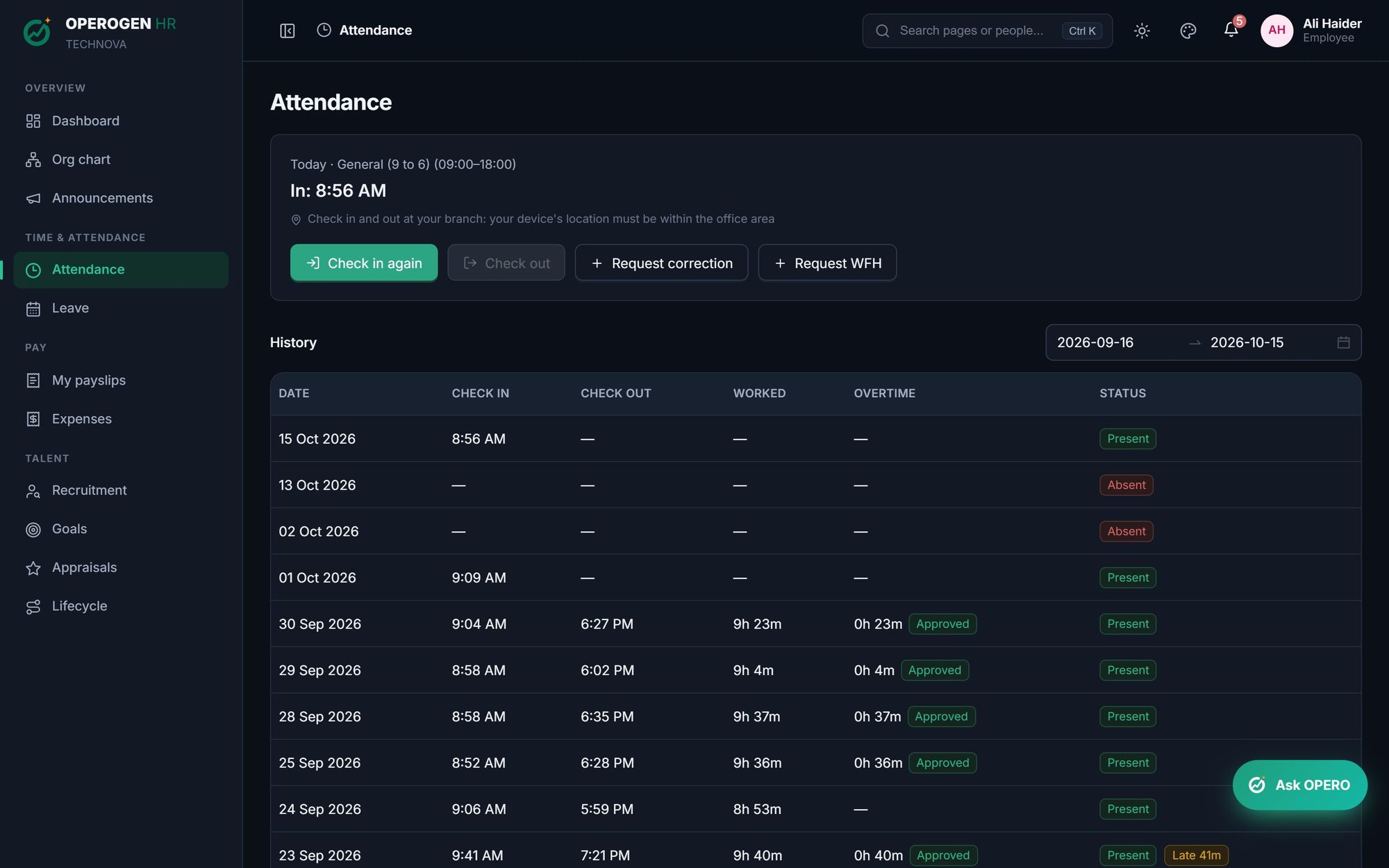Click Request WFH button
The image size is (1389, 868).
(x=827, y=263)
